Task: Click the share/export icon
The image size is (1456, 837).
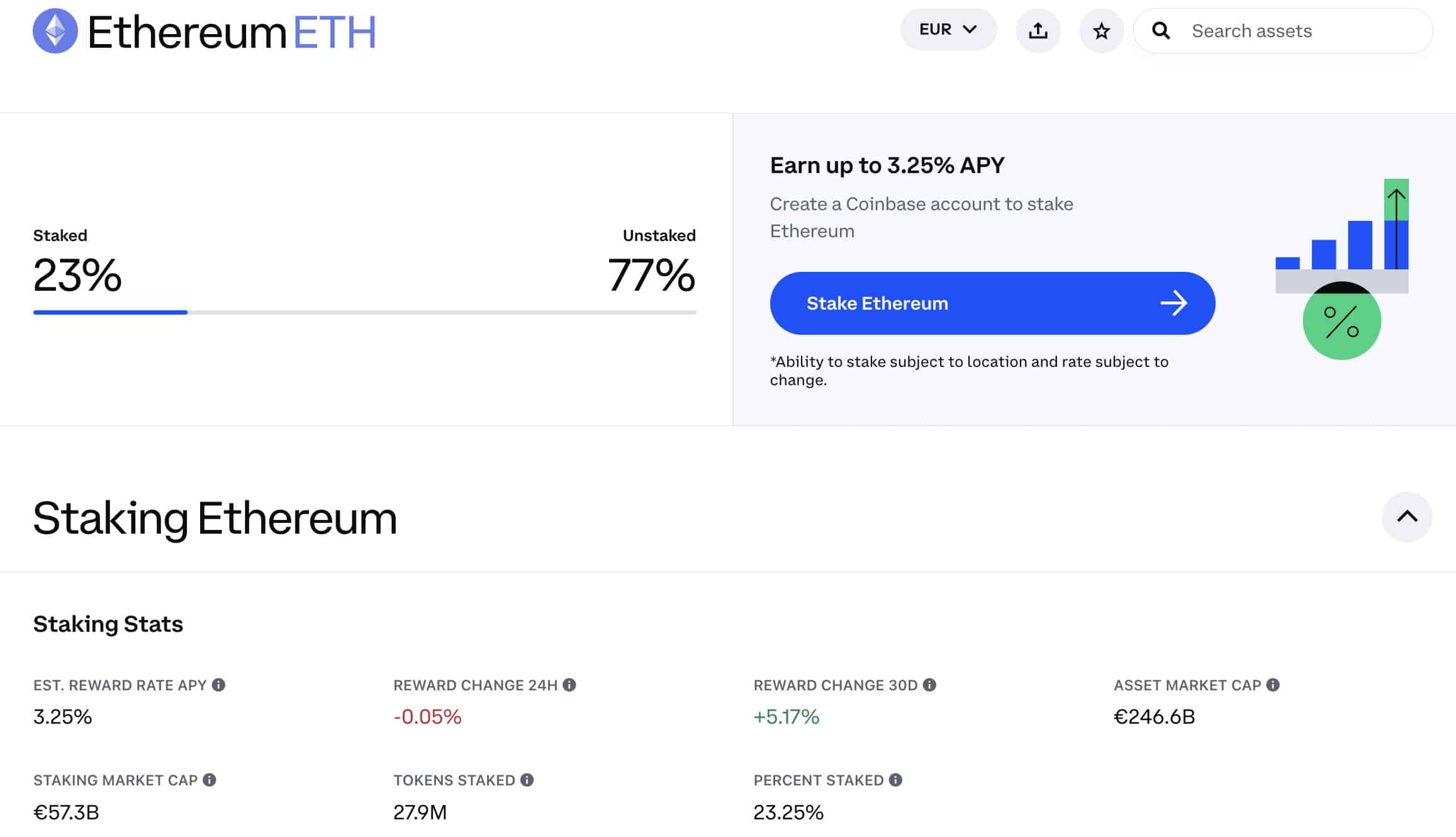Action: click(1038, 29)
